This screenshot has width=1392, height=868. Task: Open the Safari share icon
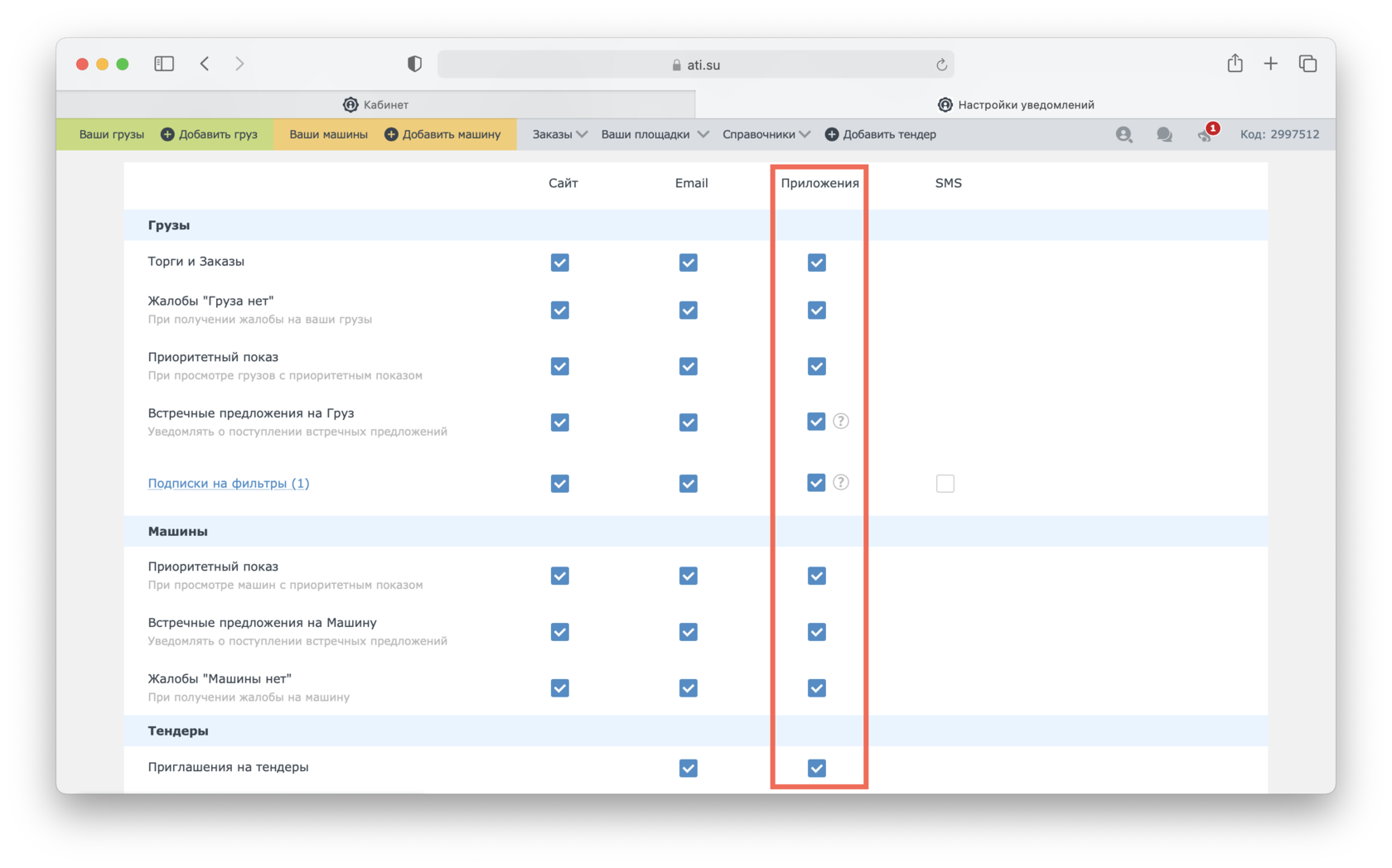pos(1235,63)
